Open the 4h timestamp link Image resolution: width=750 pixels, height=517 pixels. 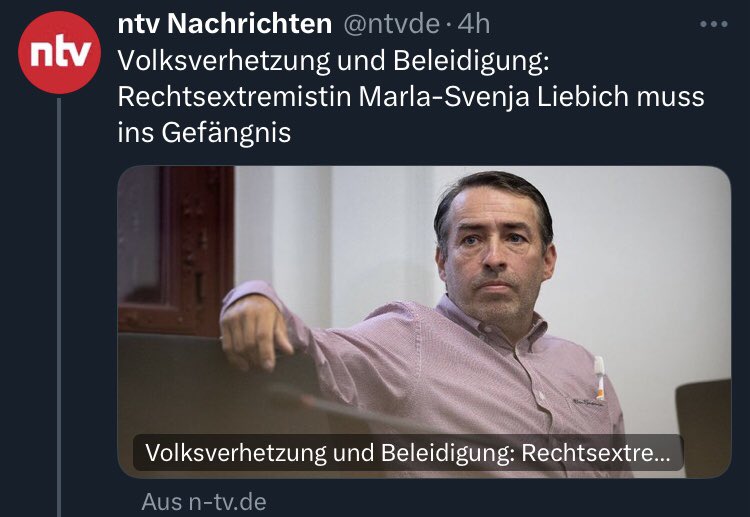[474, 24]
